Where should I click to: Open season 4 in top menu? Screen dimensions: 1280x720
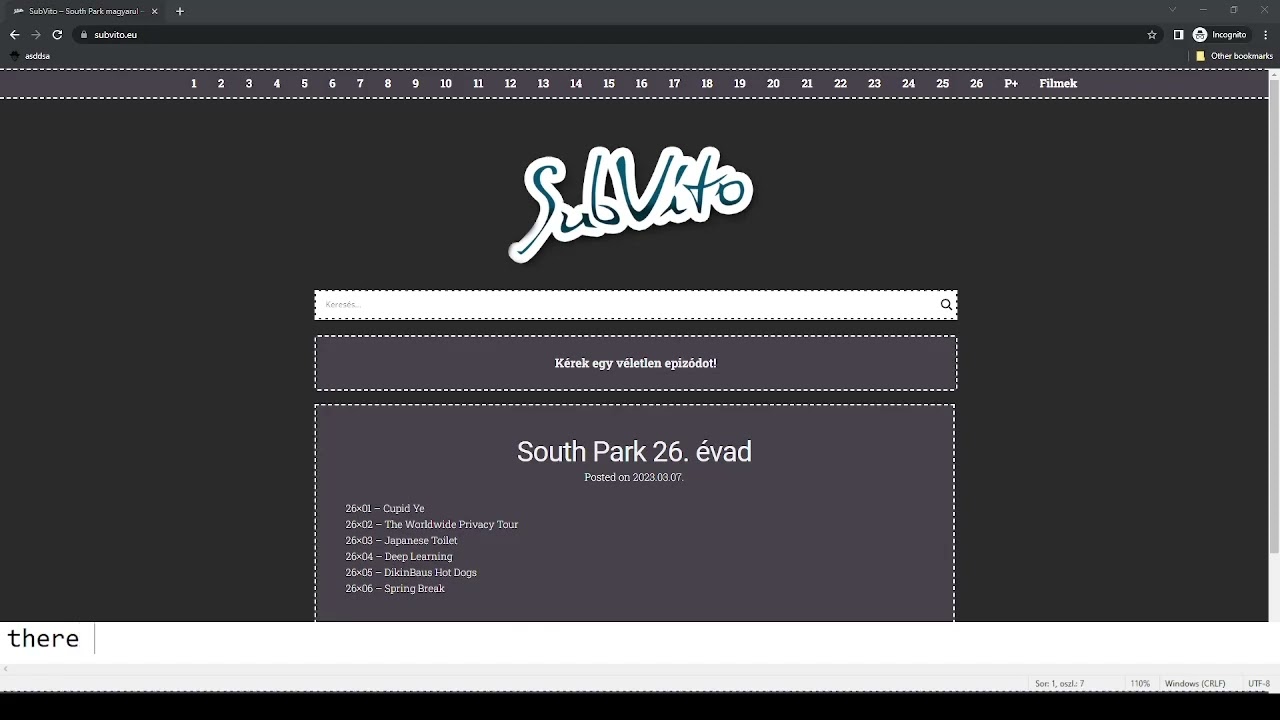[x=277, y=83]
